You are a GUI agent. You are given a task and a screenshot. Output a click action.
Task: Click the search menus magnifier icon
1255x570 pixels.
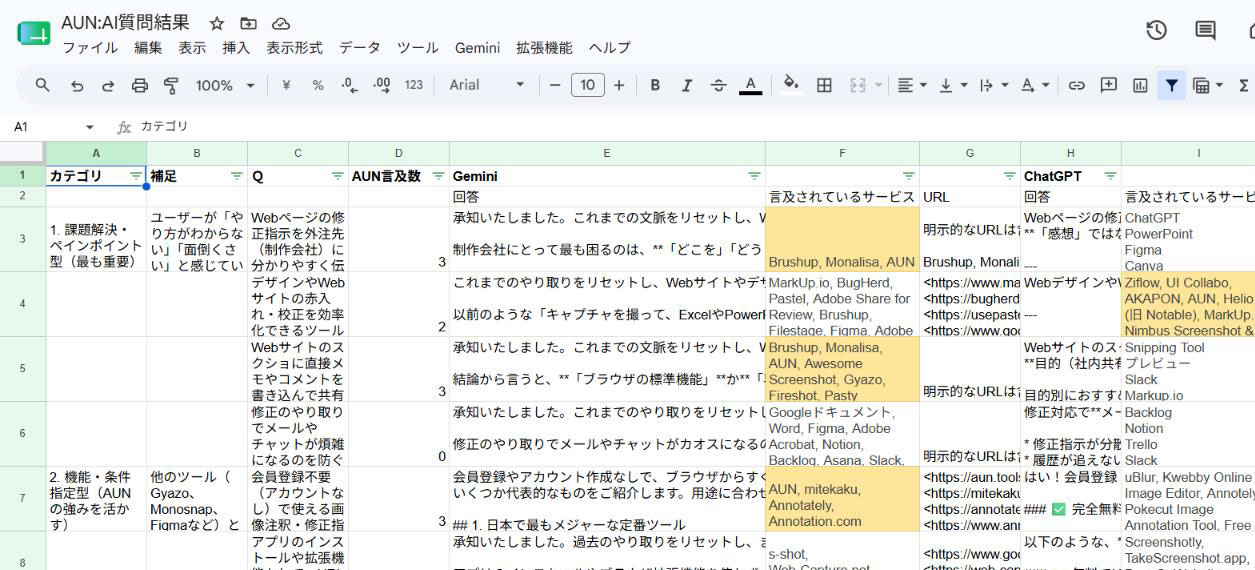click(42, 85)
